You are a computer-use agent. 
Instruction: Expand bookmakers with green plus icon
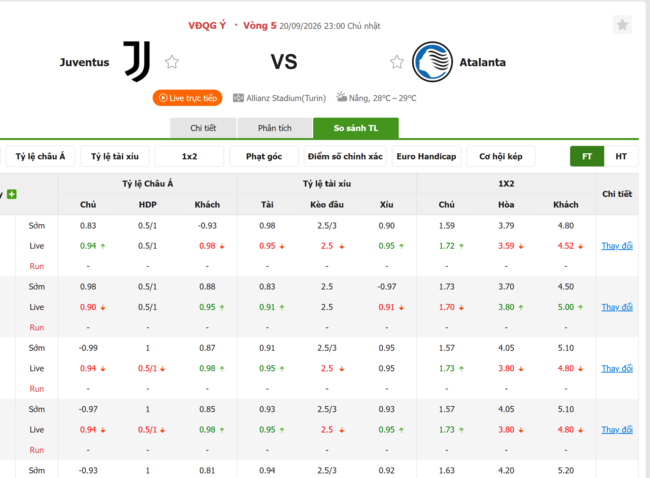pos(12,194)
